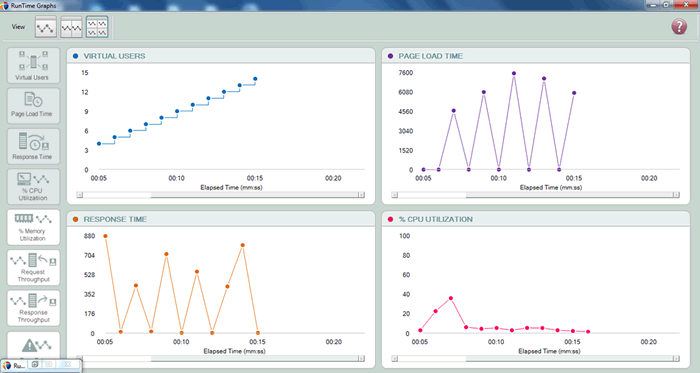The height and width of the screenshot is (373, 700).
Task: Click RunTime Graphs title bar icon
Action: [x=4, y=5]
